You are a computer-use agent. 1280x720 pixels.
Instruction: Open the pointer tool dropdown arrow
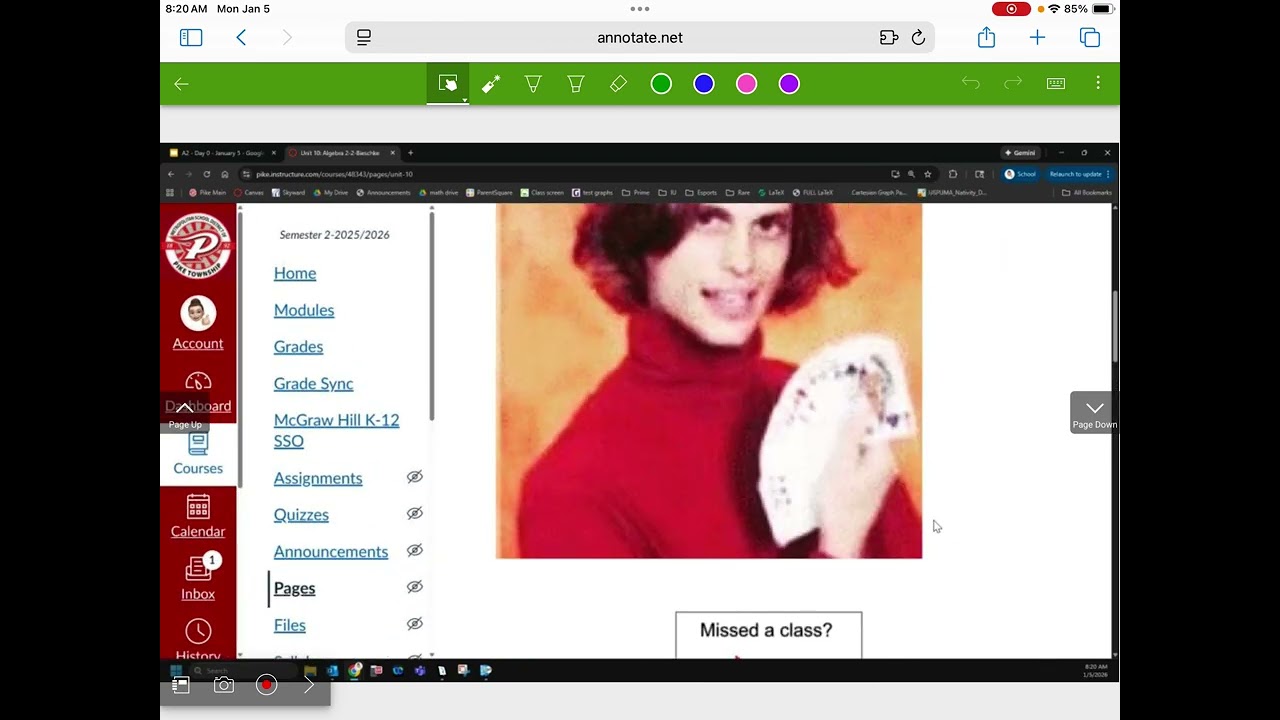[464, 100]
